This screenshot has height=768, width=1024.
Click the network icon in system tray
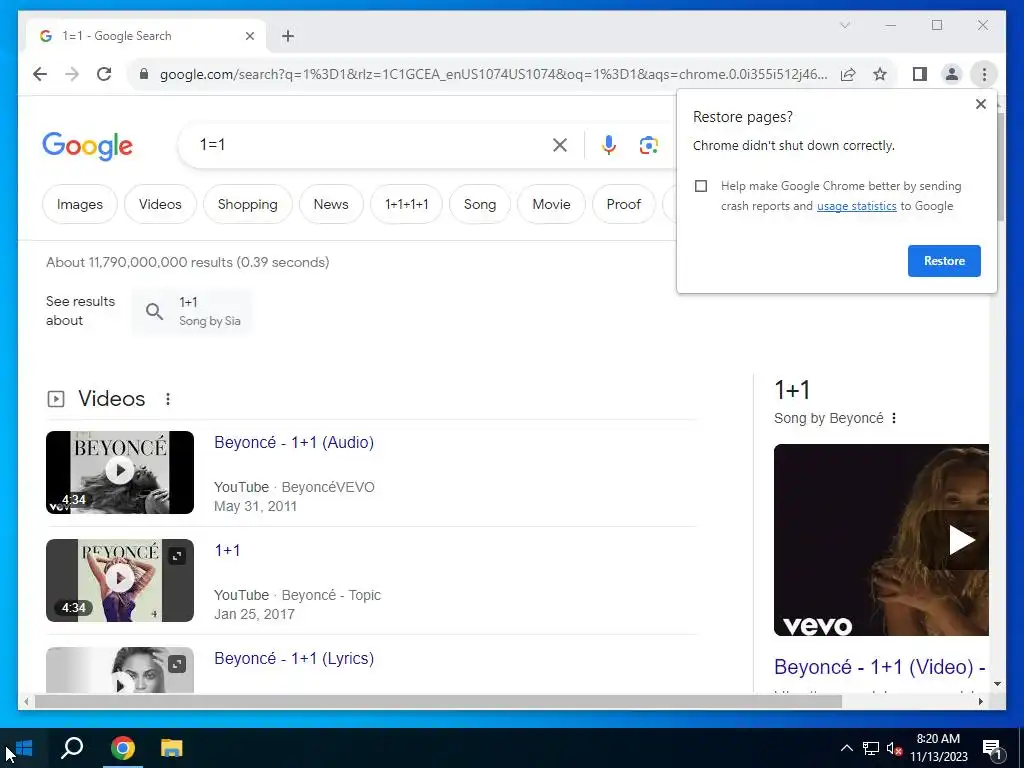[871, 748]
